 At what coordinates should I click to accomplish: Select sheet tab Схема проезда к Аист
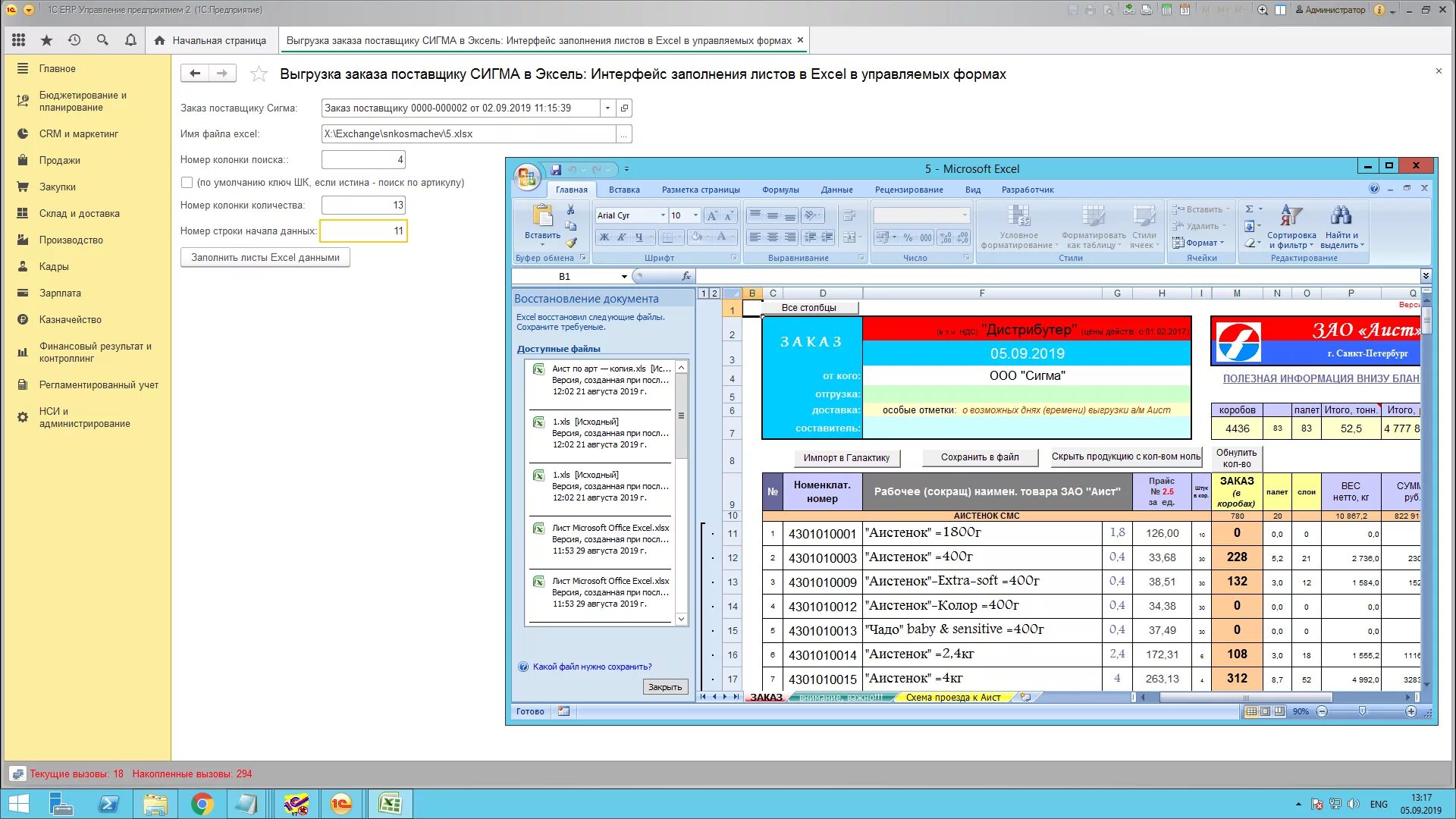point(953,698)
